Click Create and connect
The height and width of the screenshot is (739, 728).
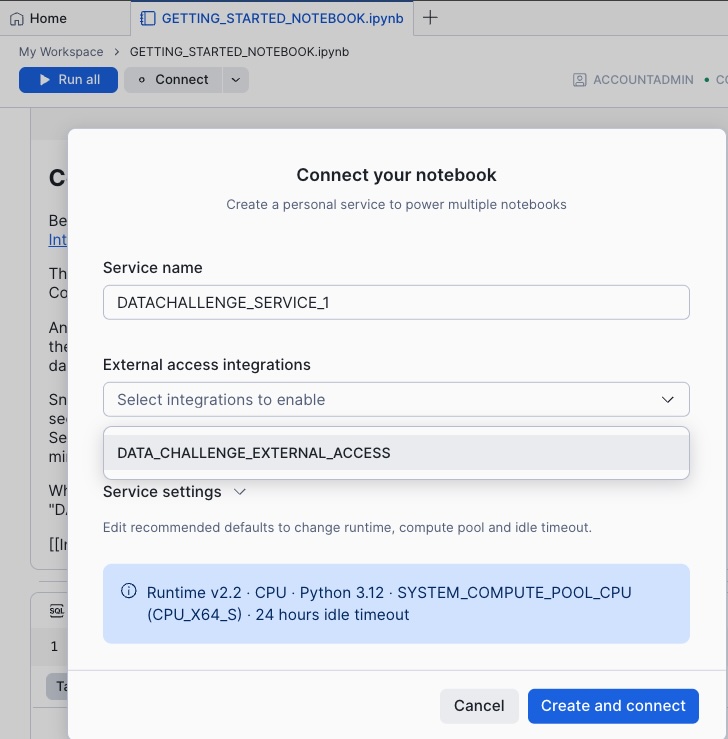pyautogui.click(x=613, y=705)
